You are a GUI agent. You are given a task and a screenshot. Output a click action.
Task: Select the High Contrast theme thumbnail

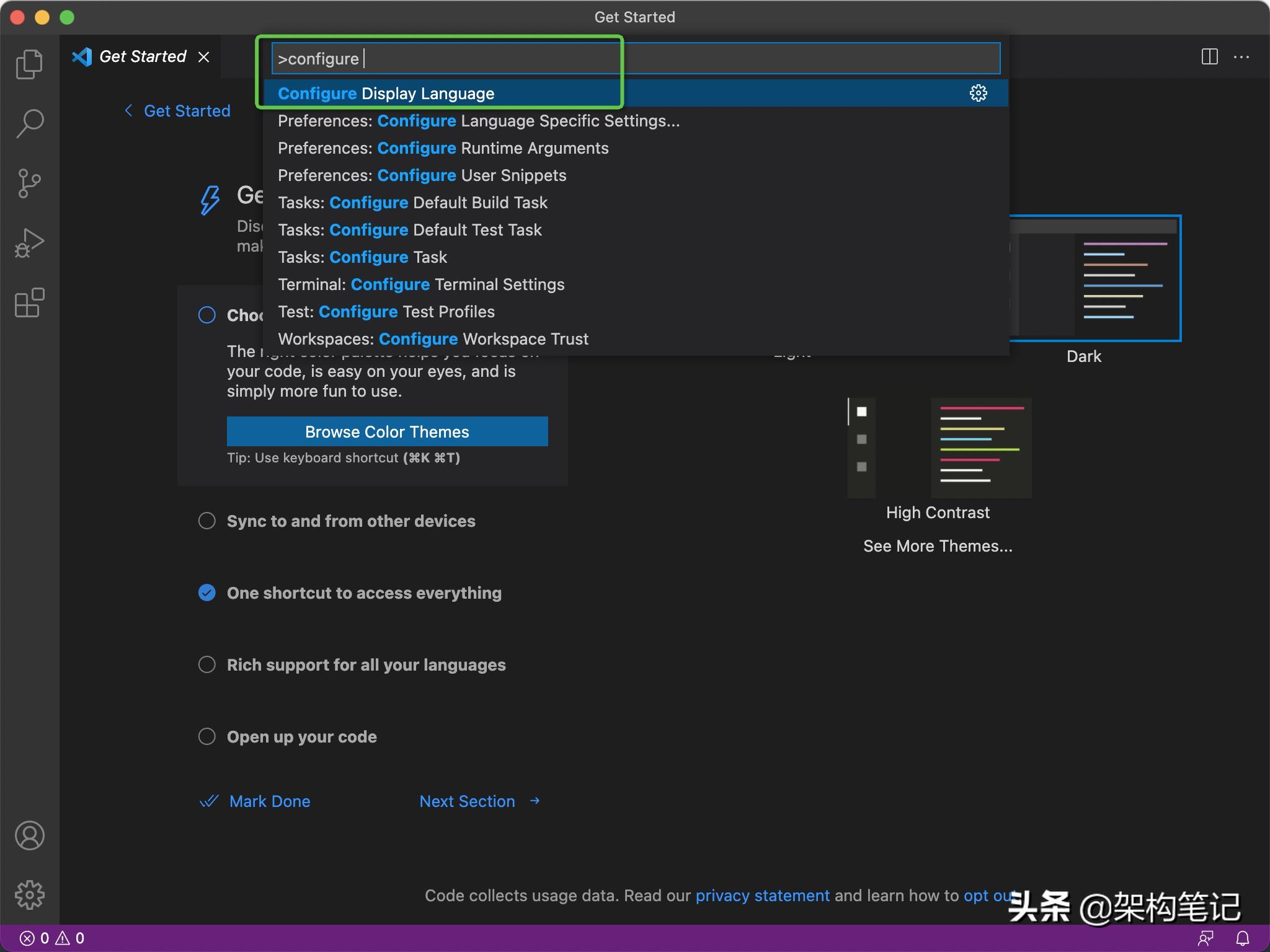[x=939, y=447]
